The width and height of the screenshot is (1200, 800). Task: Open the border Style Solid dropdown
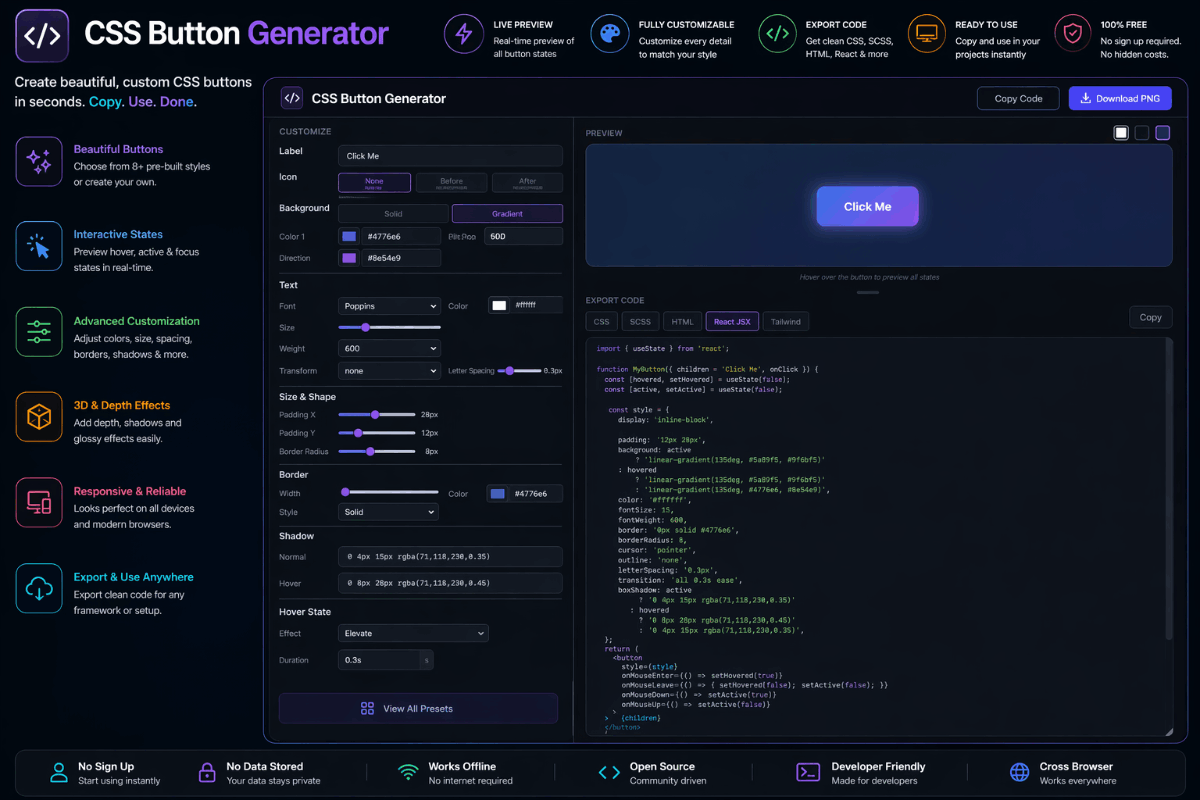388,512
